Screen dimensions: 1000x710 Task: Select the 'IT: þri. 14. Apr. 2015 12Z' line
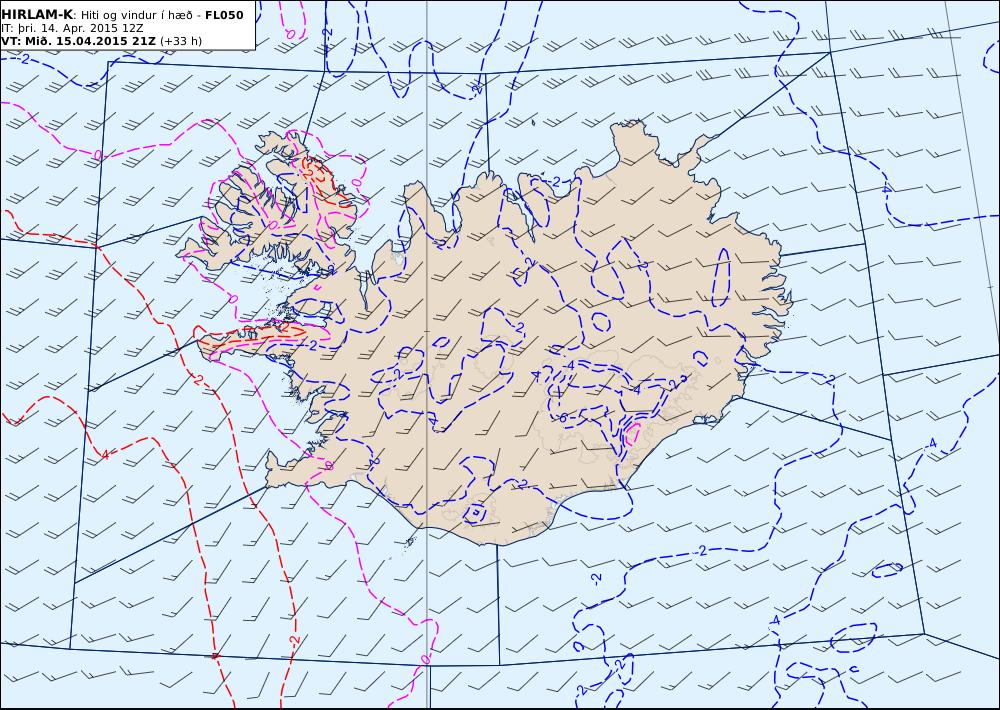[x=72, y=28]
